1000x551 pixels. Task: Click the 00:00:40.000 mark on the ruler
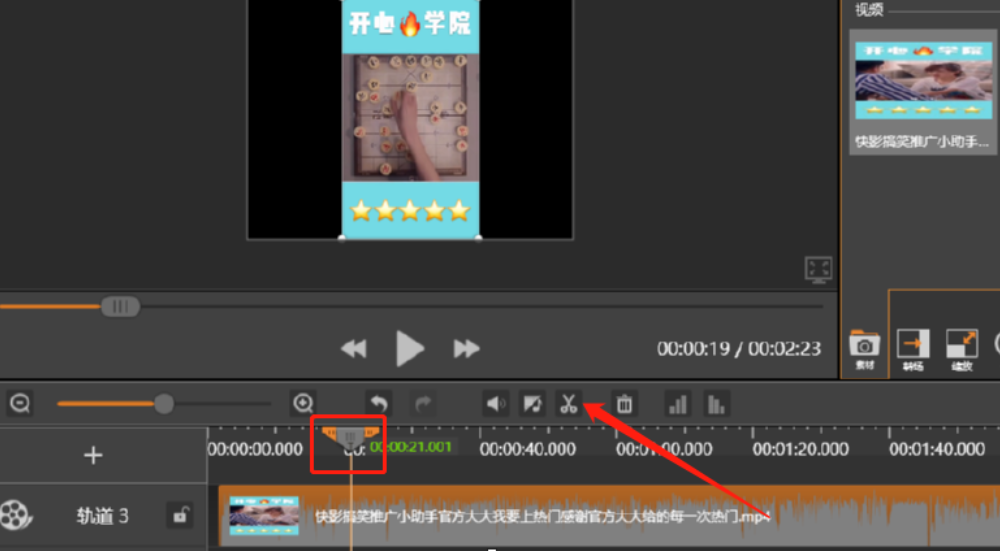pos(527,449)
